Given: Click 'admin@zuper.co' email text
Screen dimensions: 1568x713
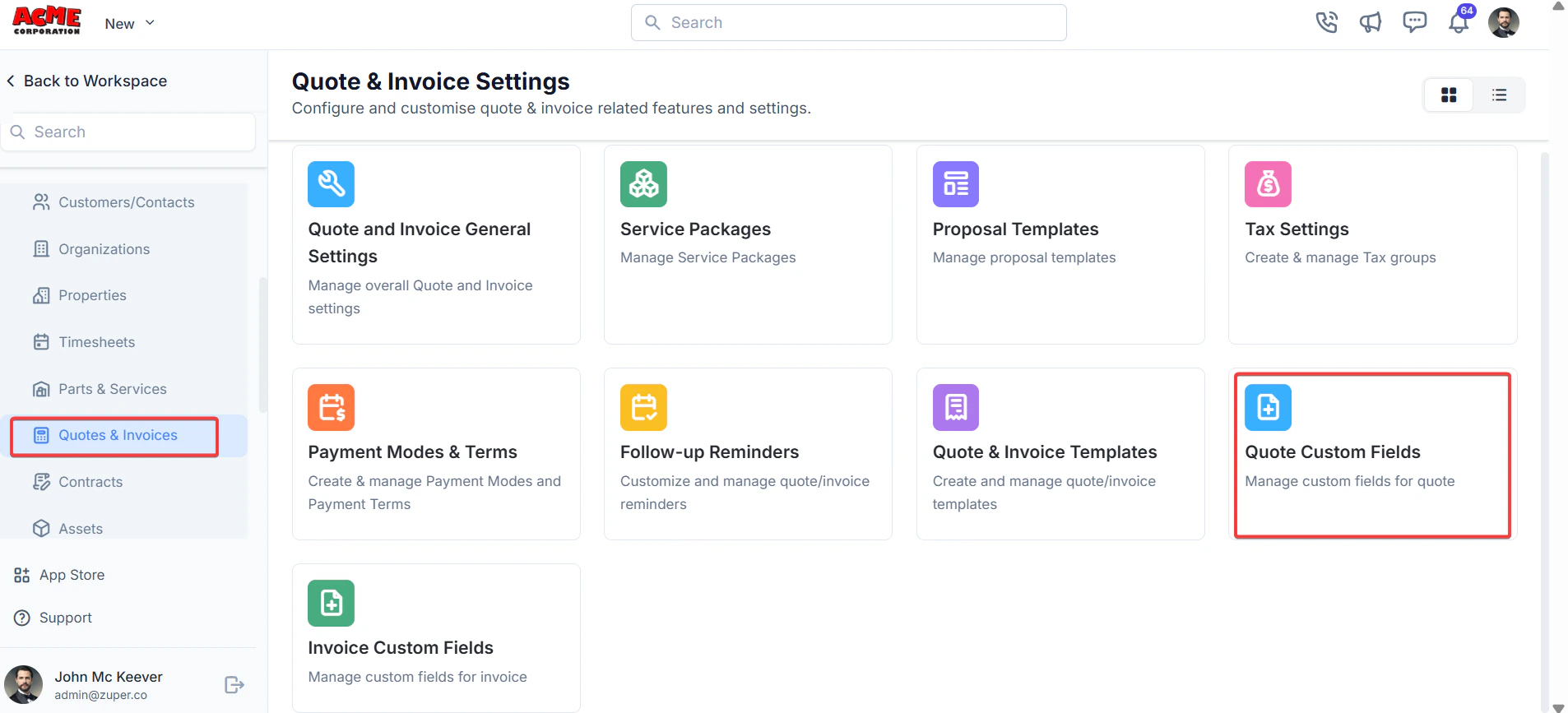Looking at the screenshot, I should pos(101,695).
